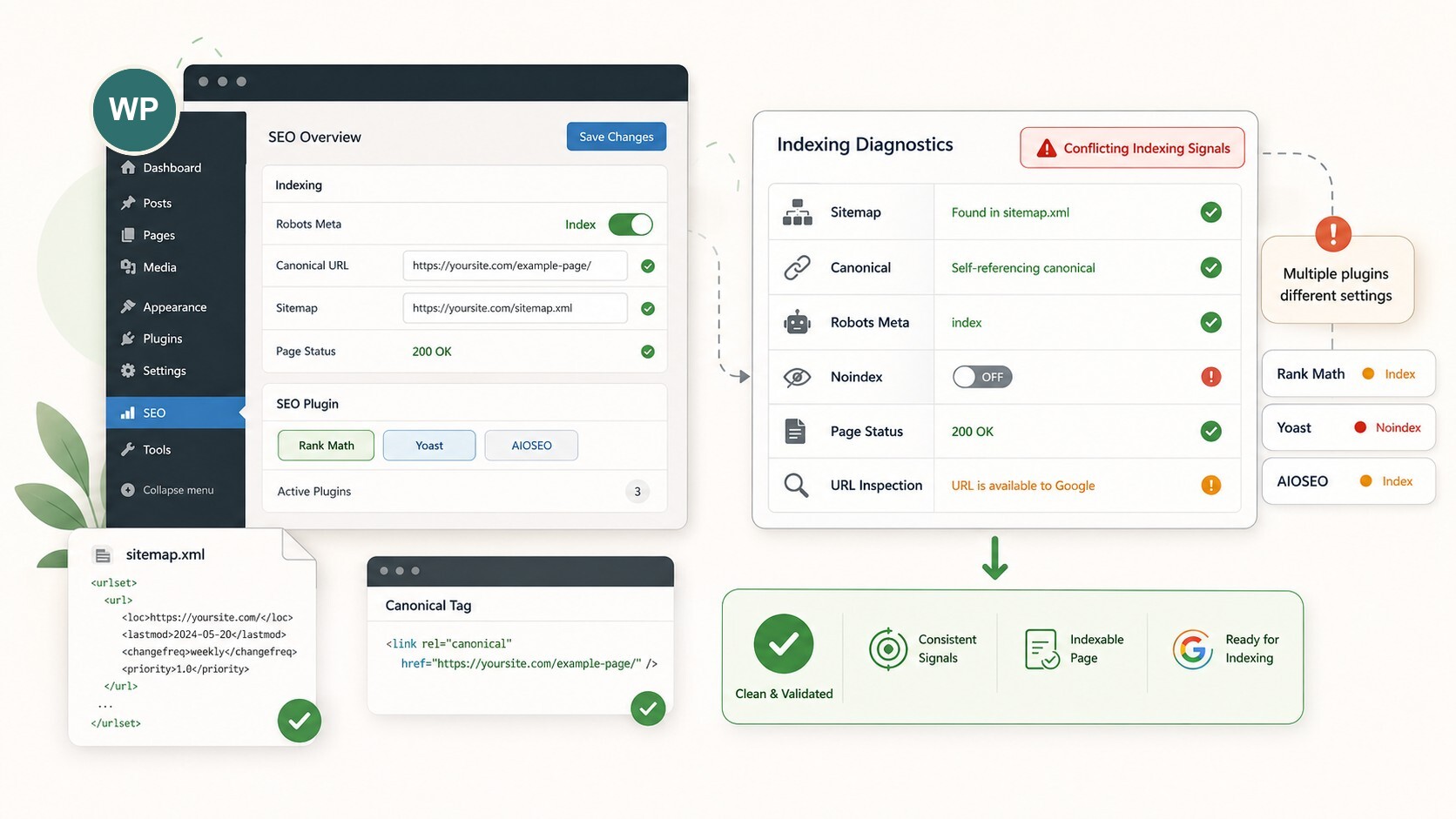Click the Plugins plug icon

click(128, 339)
